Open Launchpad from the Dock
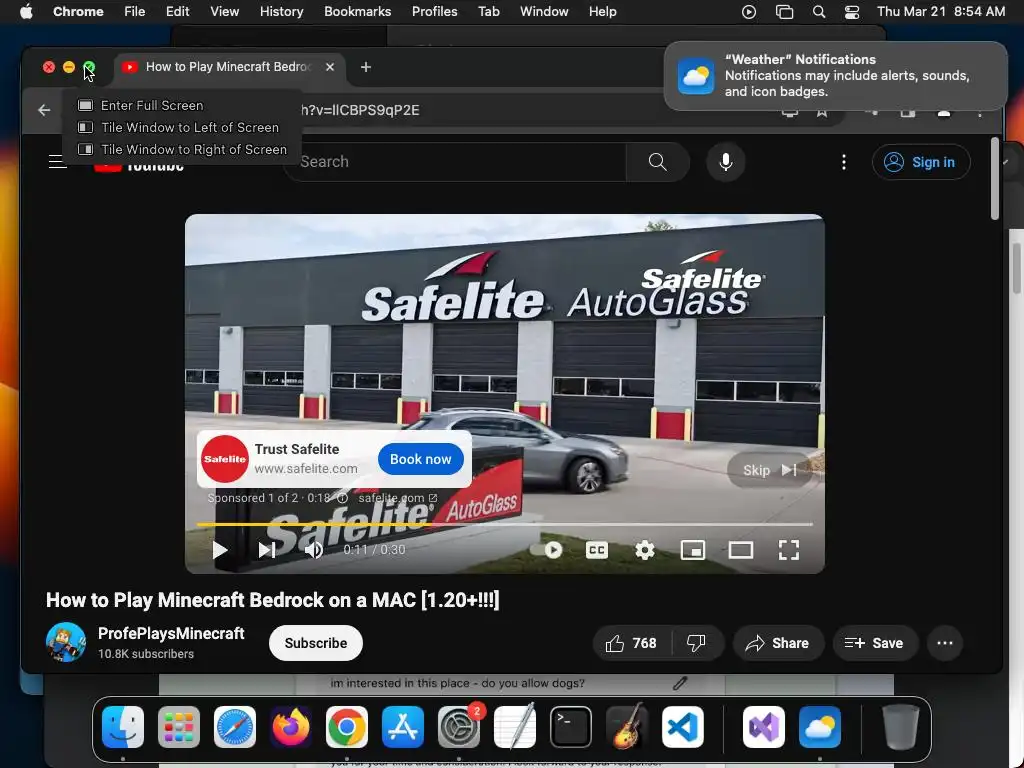Image resolution: width=1024 pixels, height=768 pixels. (179, 727)
